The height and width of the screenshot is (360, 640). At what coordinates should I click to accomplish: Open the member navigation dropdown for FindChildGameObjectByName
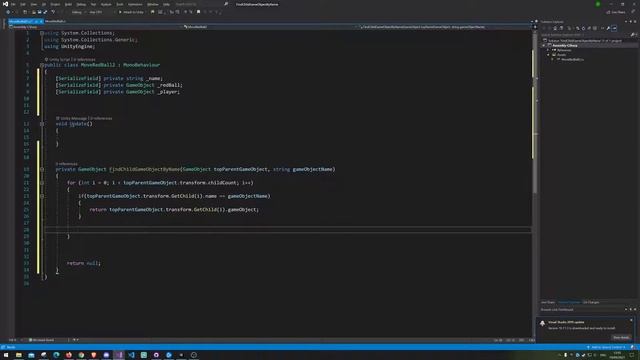point(445,27)
